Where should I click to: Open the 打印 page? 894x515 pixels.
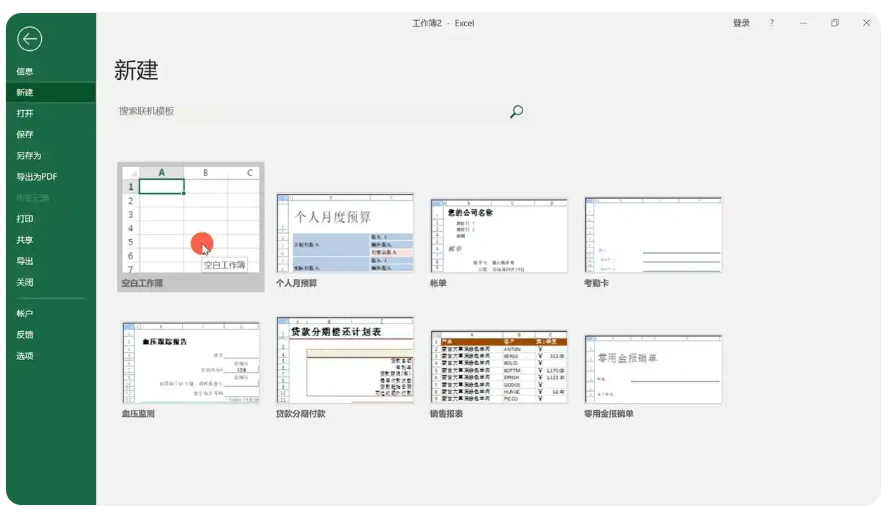[25, 219]
